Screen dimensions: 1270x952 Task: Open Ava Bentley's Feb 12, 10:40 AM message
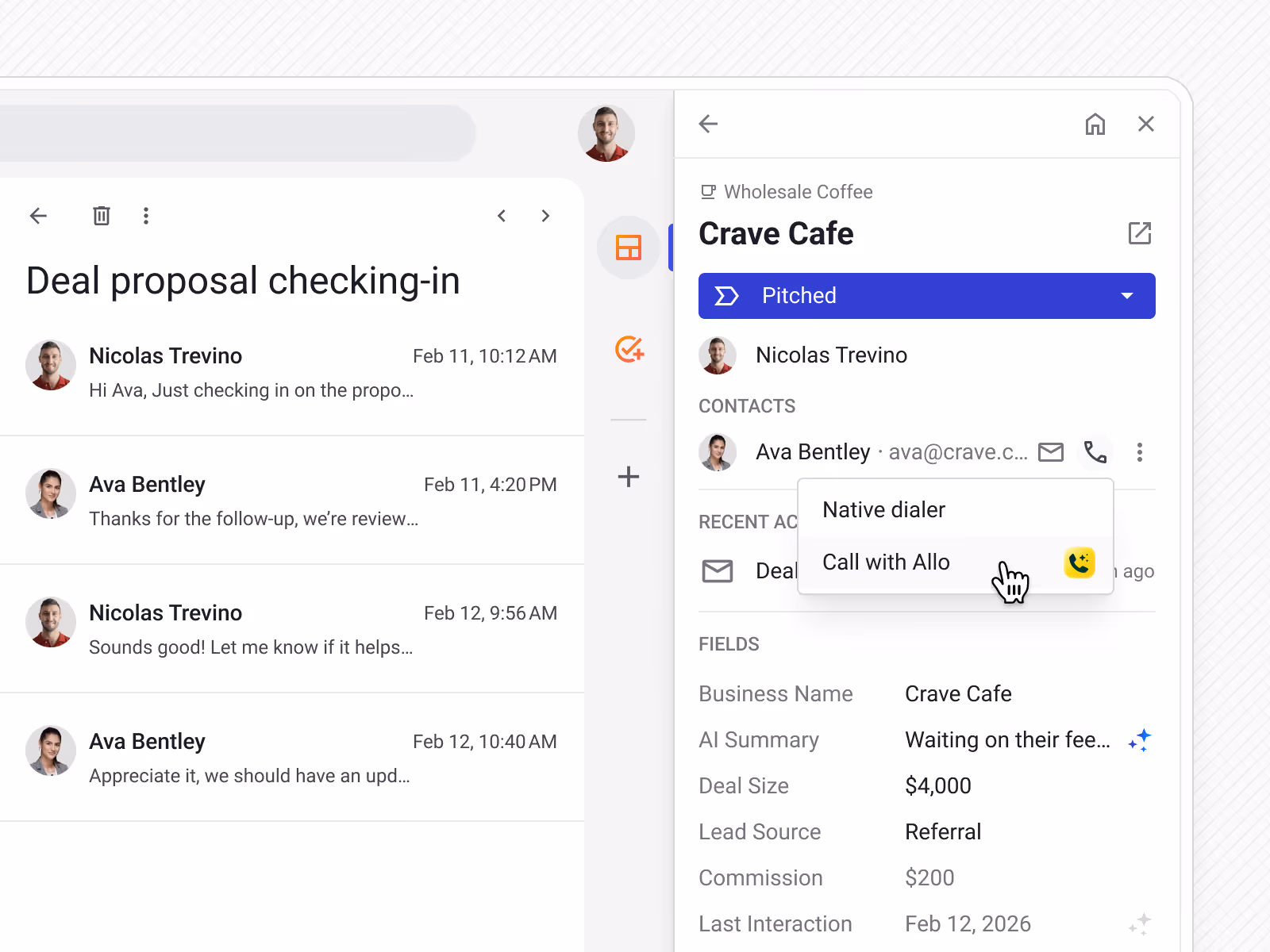click(x=292, y=758)
